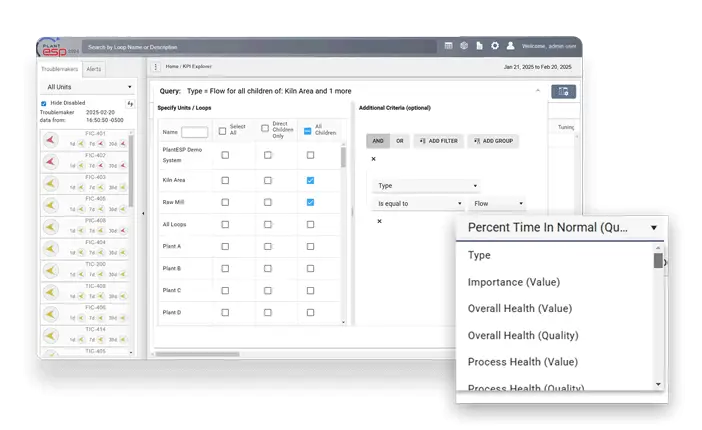Click the globe icon in header

tap(464, 45)
